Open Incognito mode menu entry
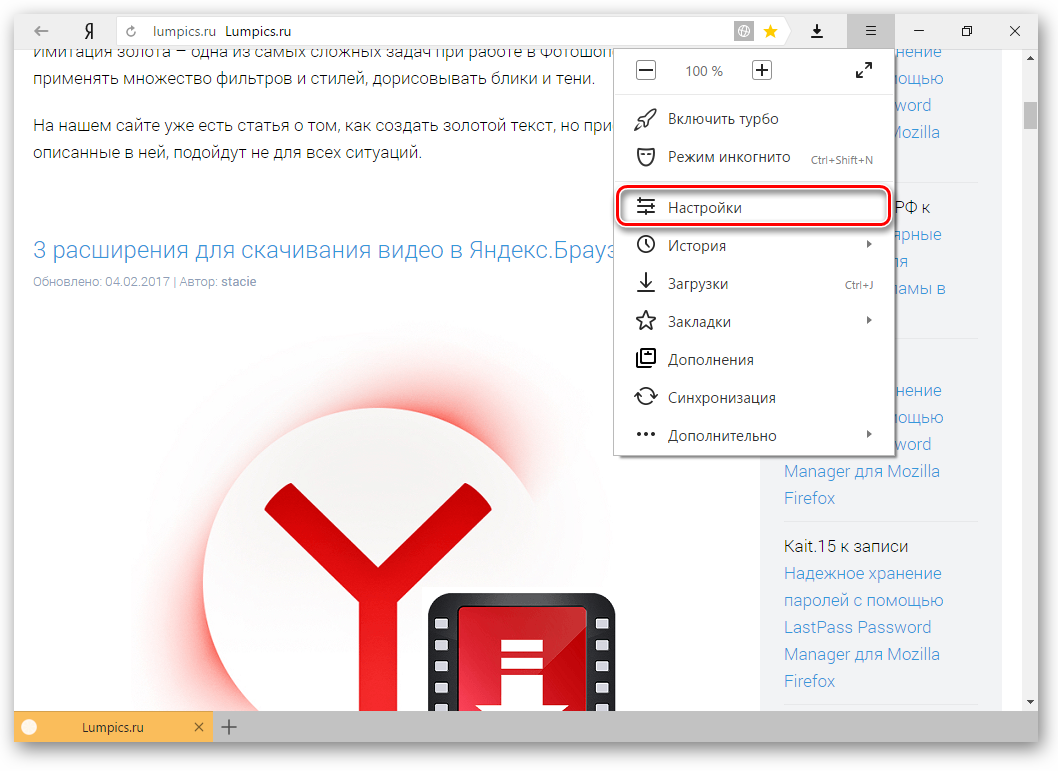This screenshot has height=771, width=1058. [x=728, y=157]
